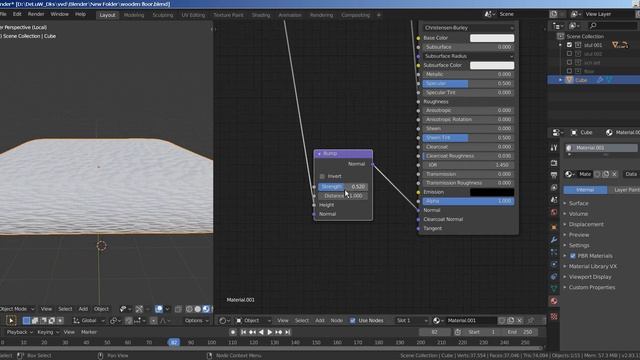Viewport: 640px width, 360px height.
Task: Expand the Surface panel
Action: 579,203
